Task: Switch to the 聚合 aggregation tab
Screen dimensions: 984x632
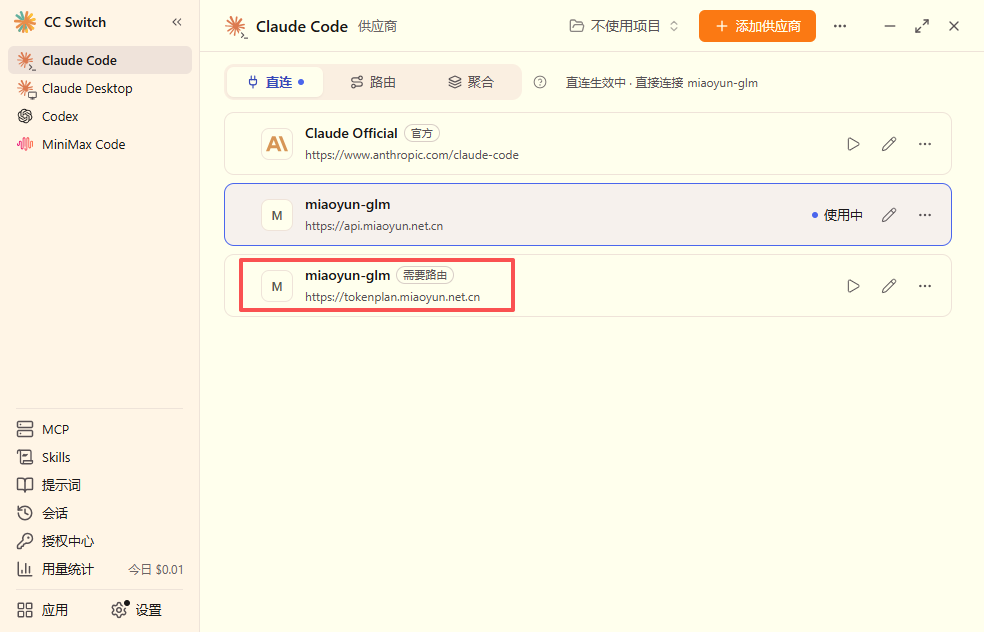Action: click(x=471, y=82)
